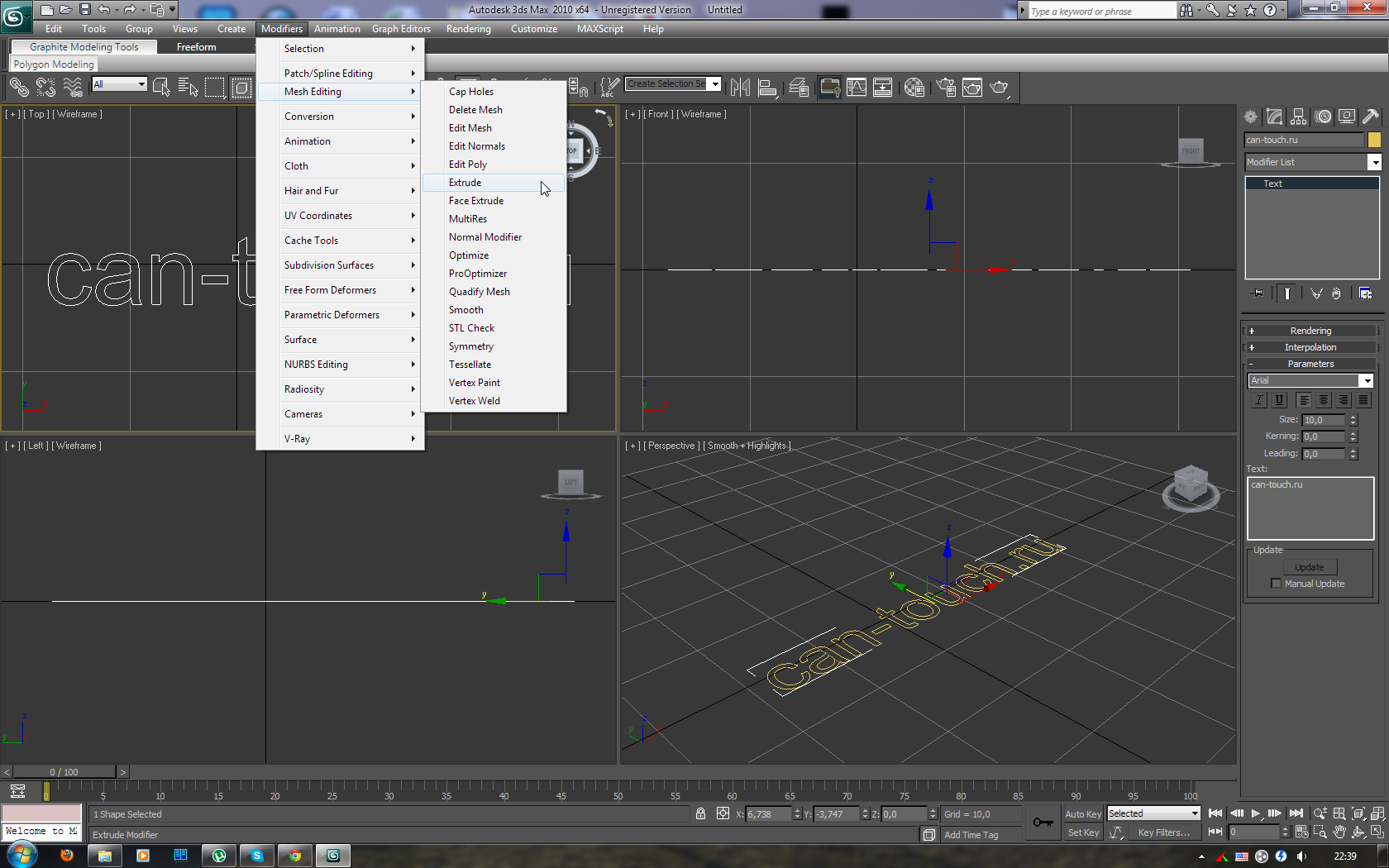1389x868 pixels.
Task: Click Make Unique icon in stack controls
Action: [x=1316, y=293]
